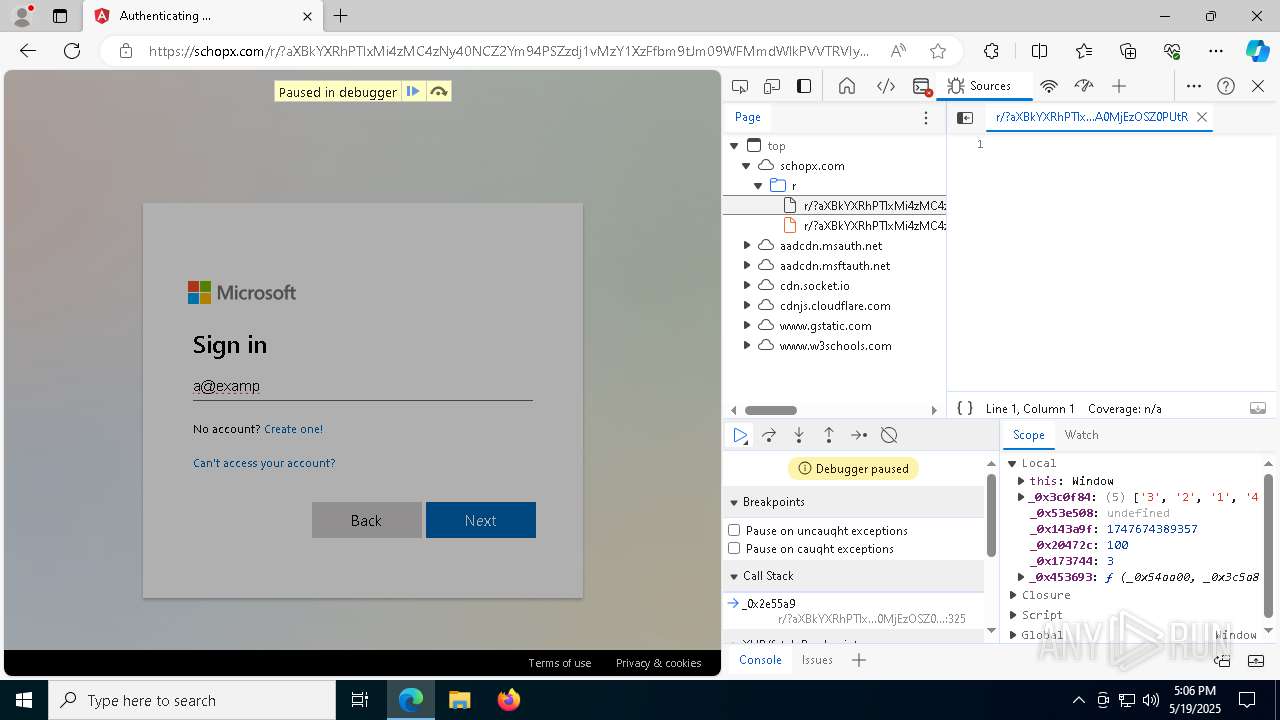Resume script execution in debugger controls
Screen dimensions: 1280x720
pyautogui.click(x=740, y=435)
